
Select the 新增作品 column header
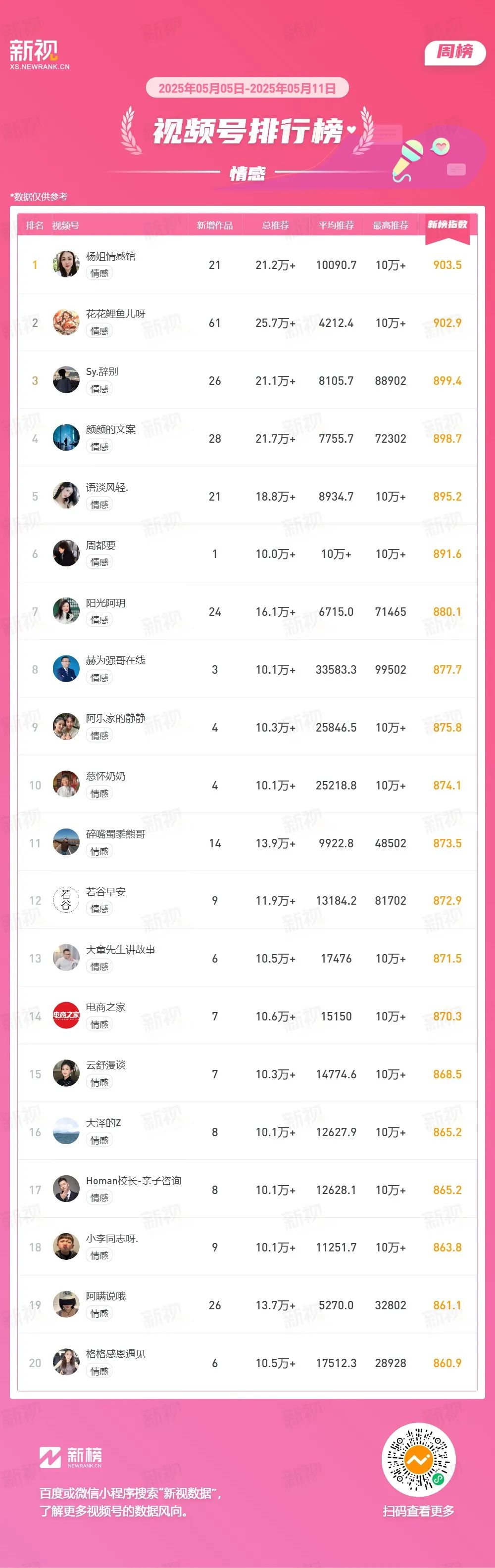tap(214, 225)
